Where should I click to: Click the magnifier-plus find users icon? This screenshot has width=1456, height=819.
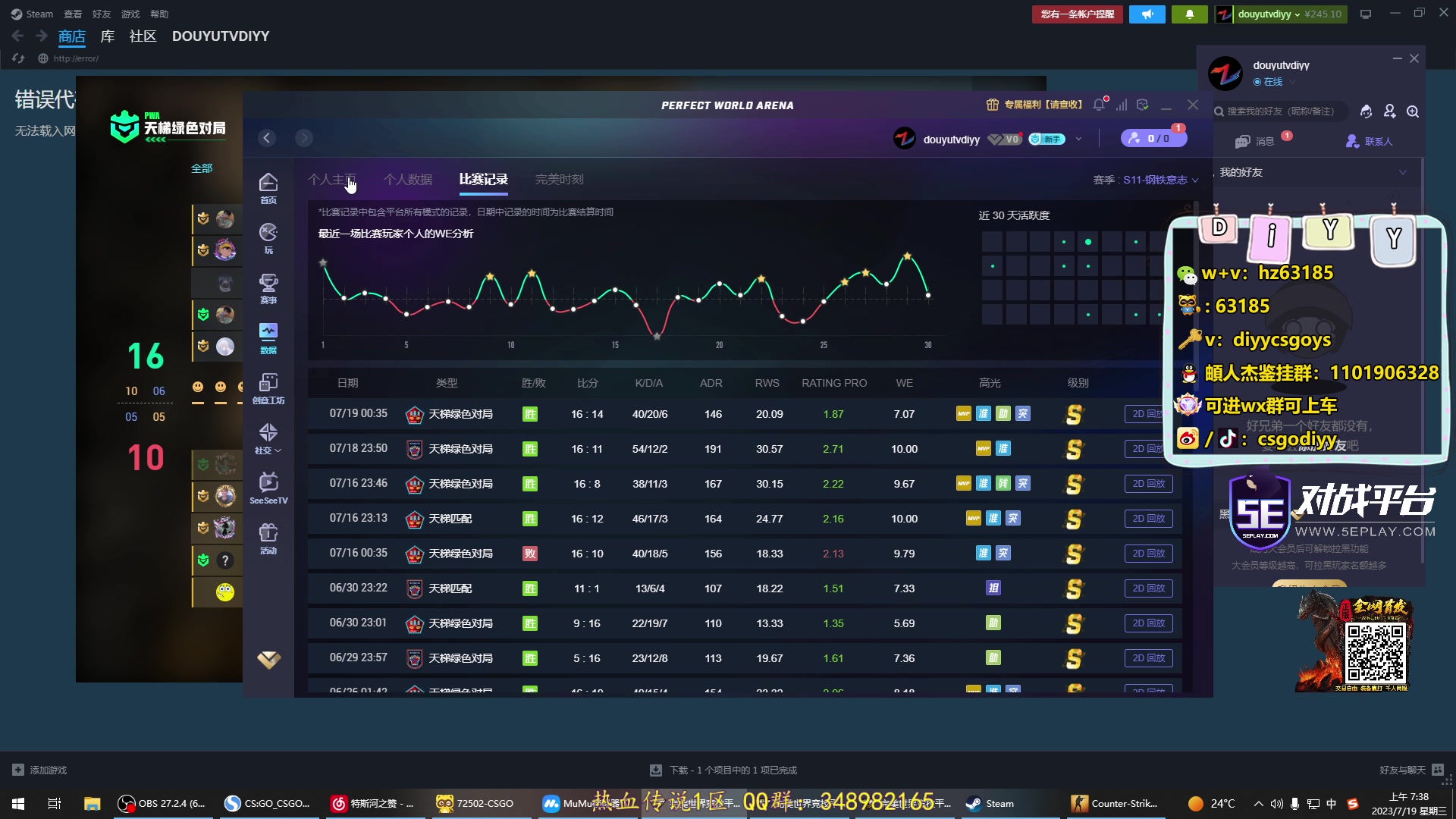1413,111
